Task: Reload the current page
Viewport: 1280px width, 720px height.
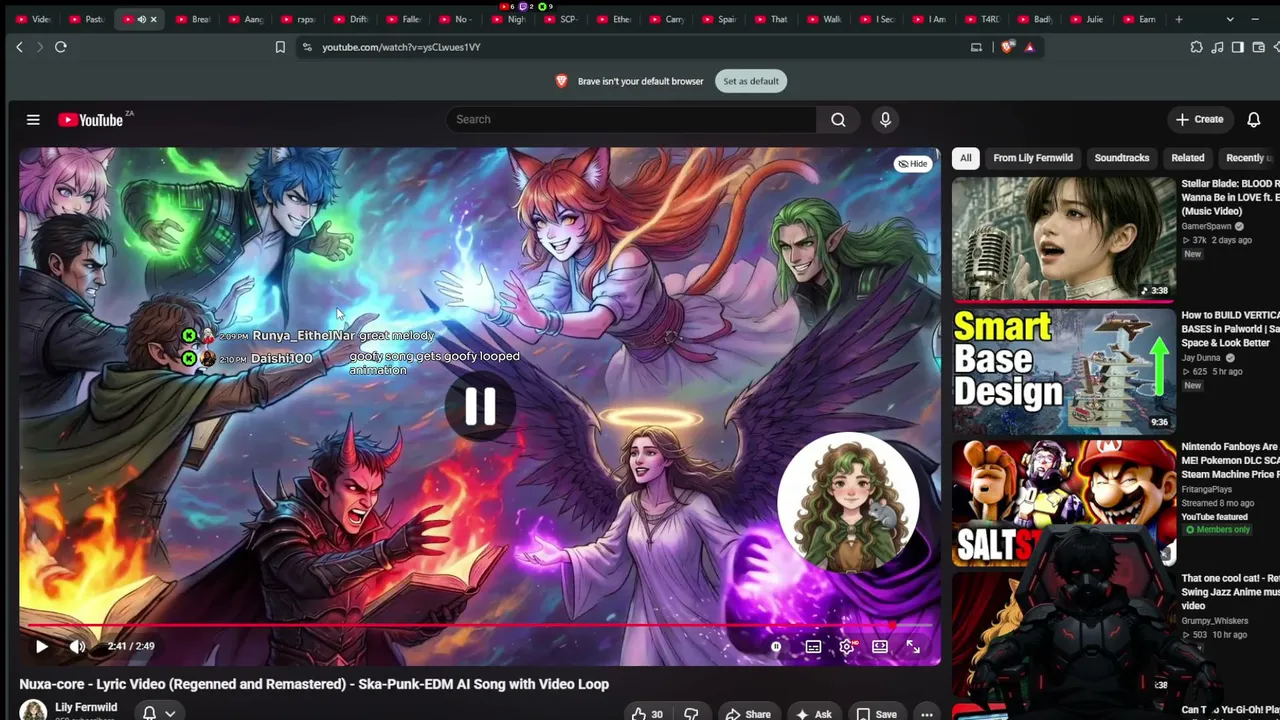Action: tap(61, 47)
